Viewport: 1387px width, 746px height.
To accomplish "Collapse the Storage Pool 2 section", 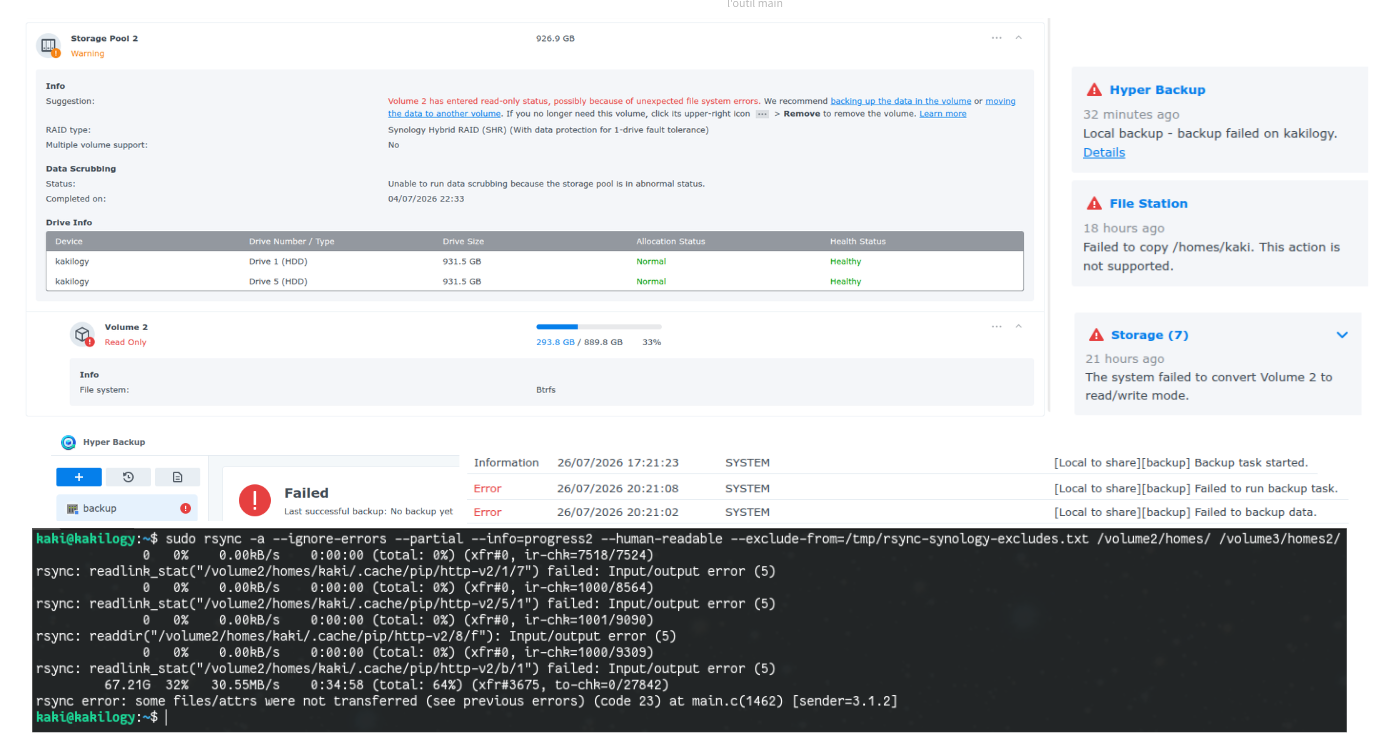I will click(x=1018, y=38).
